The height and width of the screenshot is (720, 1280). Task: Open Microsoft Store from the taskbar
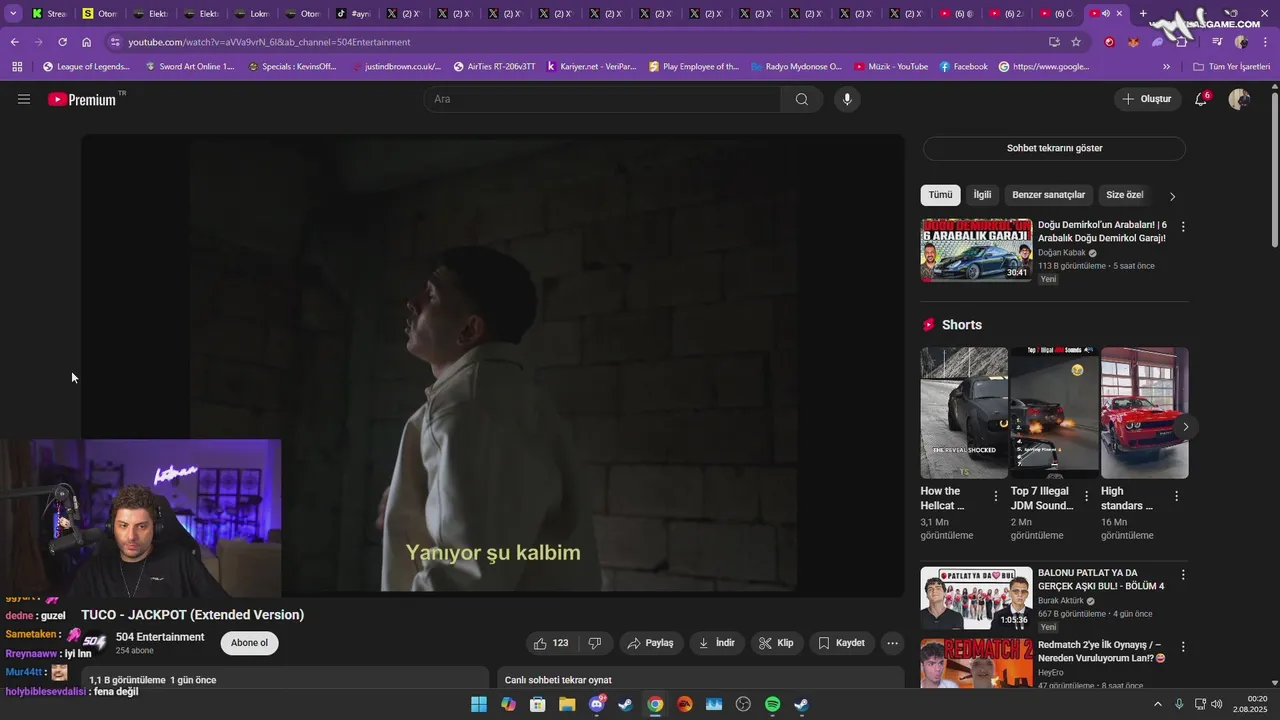(x=537, y=704)
